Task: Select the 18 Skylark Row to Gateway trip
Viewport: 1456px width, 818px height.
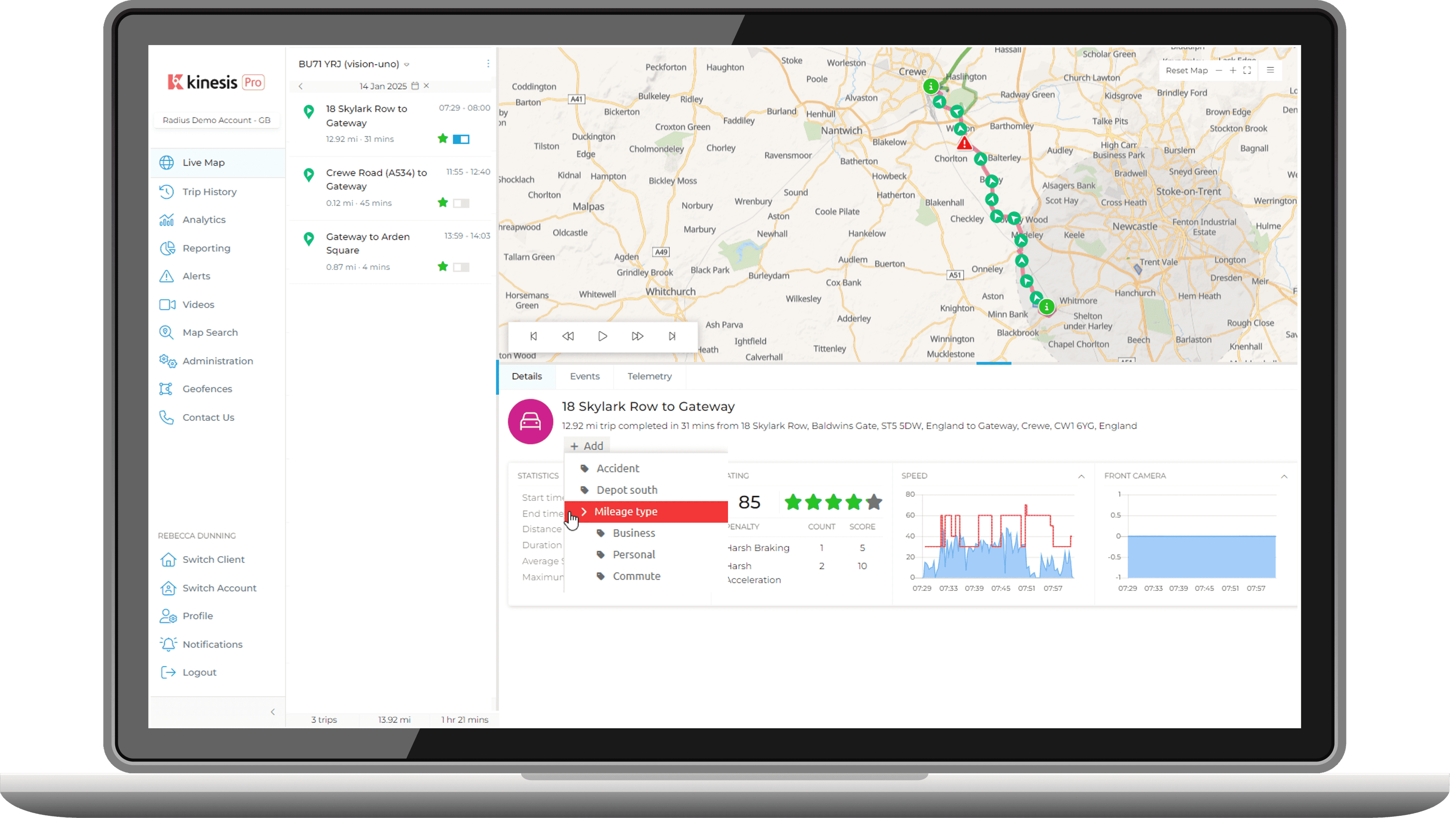Action: pos(391,124)
